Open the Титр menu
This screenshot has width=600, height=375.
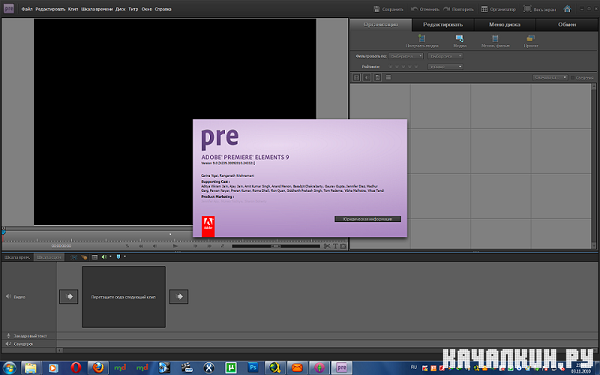click(133, 9)
